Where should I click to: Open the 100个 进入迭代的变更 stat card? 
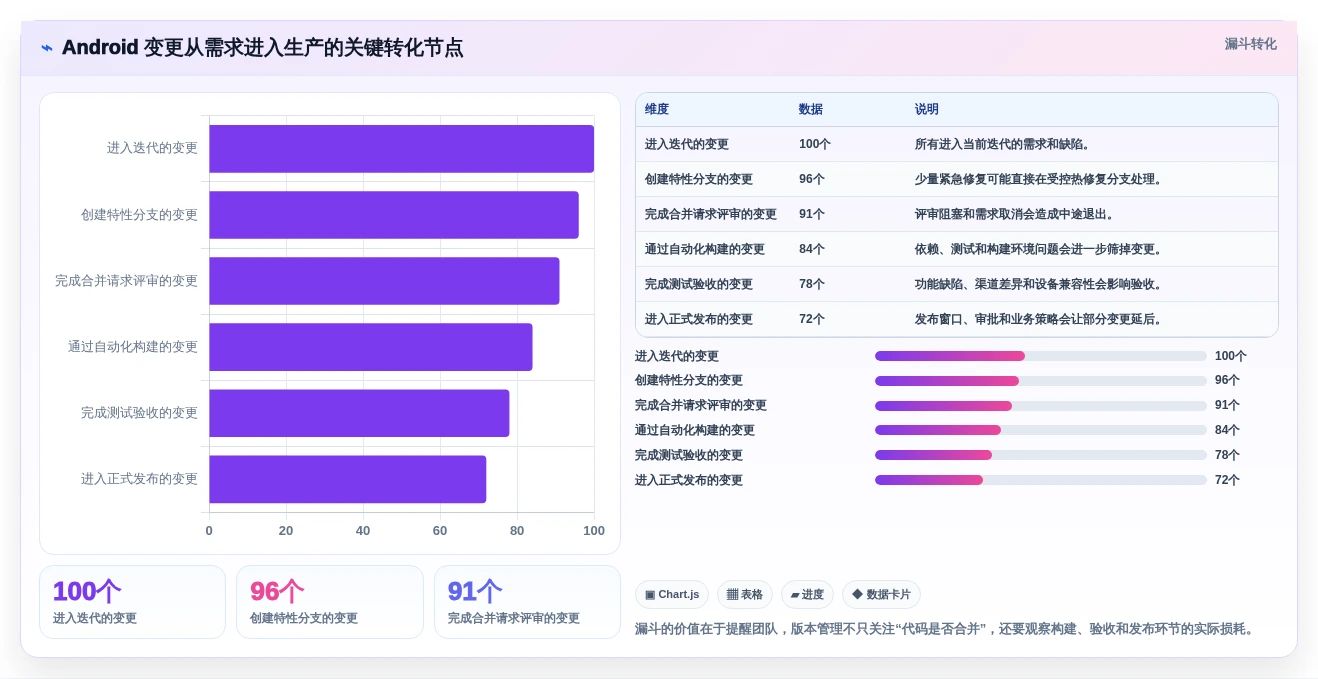coord(133,602)
